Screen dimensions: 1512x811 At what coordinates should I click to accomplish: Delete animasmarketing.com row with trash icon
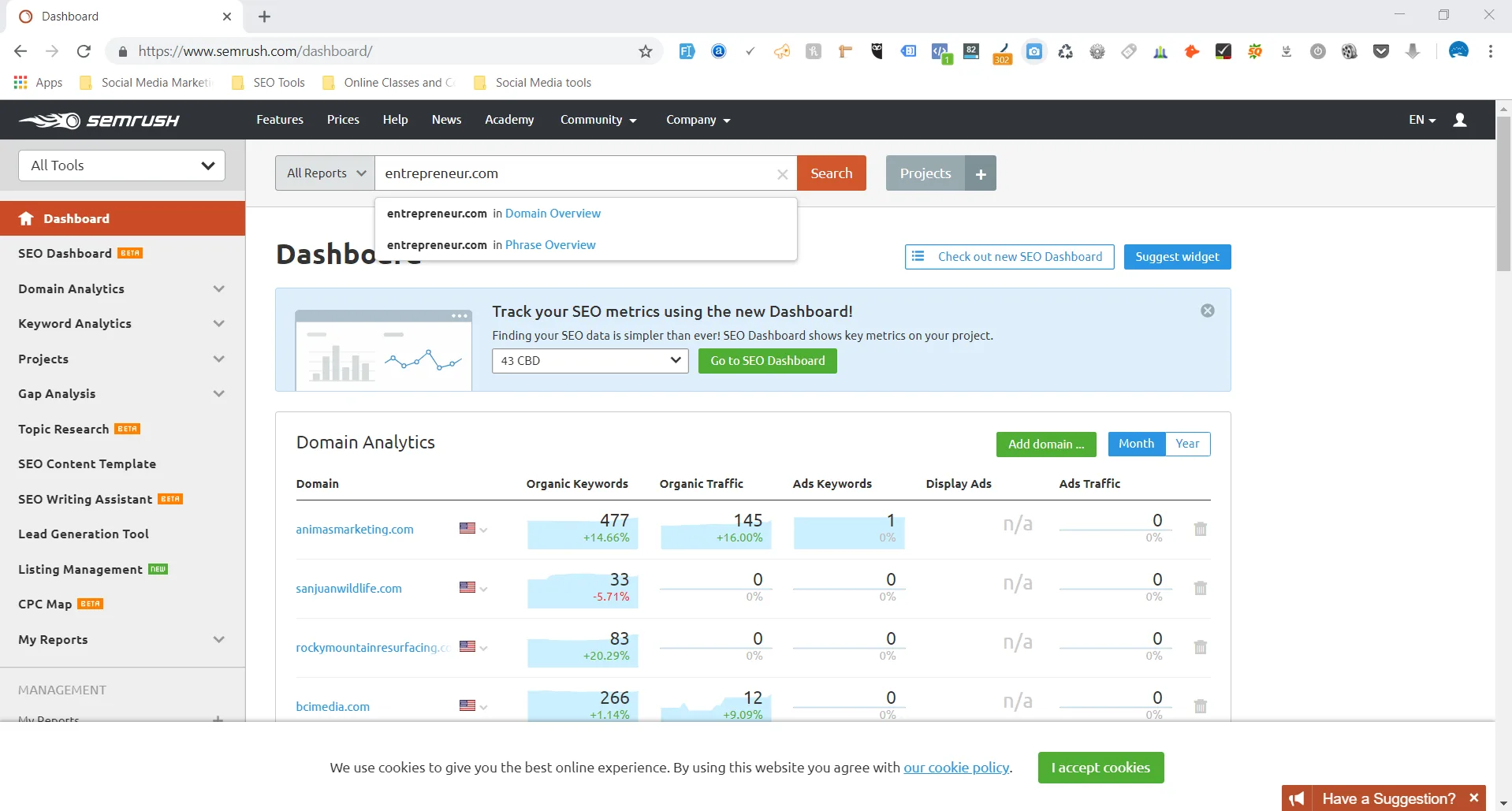coord(1200,529)
